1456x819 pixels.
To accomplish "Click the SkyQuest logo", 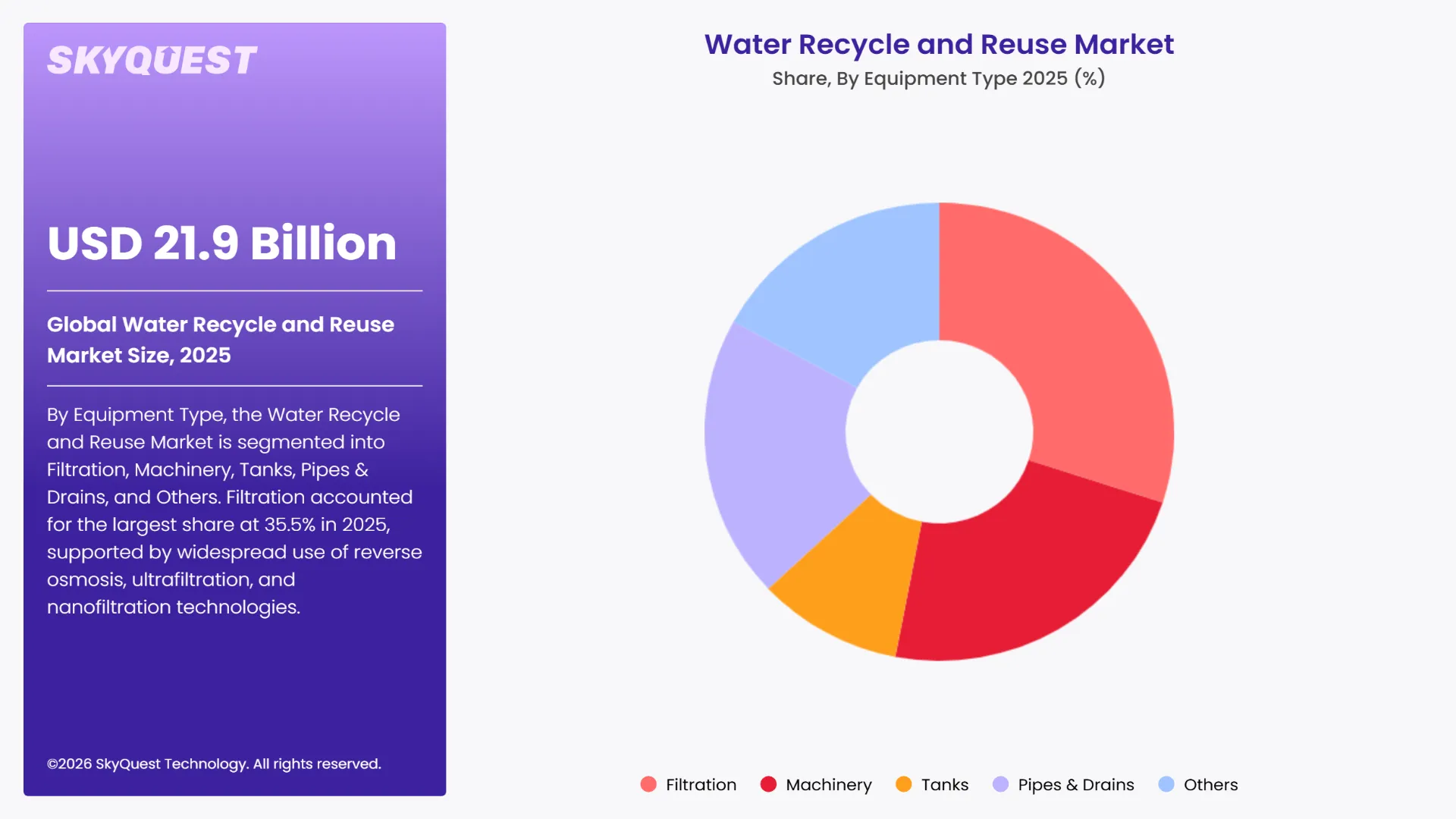I will coord(152,61).
